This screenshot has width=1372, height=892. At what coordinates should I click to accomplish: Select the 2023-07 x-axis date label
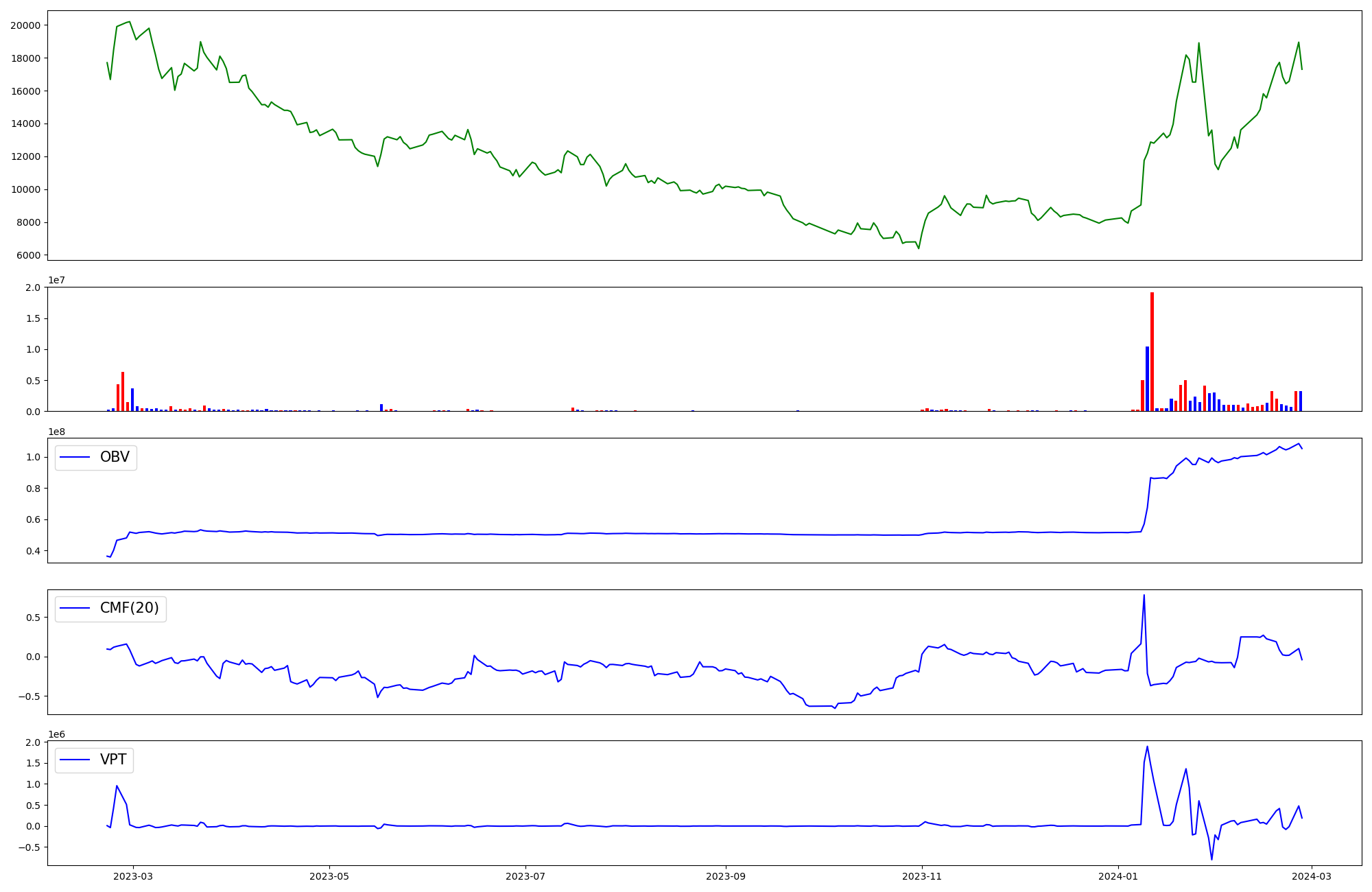point(526,876)
